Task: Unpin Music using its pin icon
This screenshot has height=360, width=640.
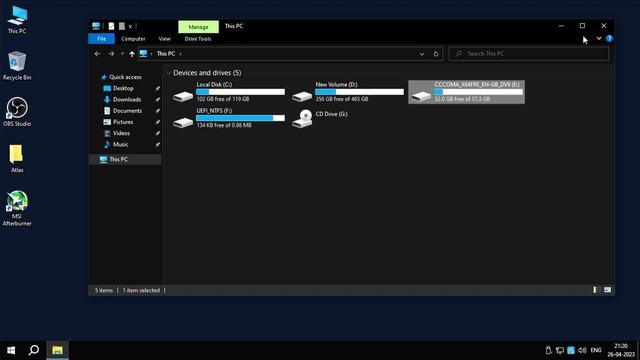Action: pyautogui.click(x=158, y=144)
